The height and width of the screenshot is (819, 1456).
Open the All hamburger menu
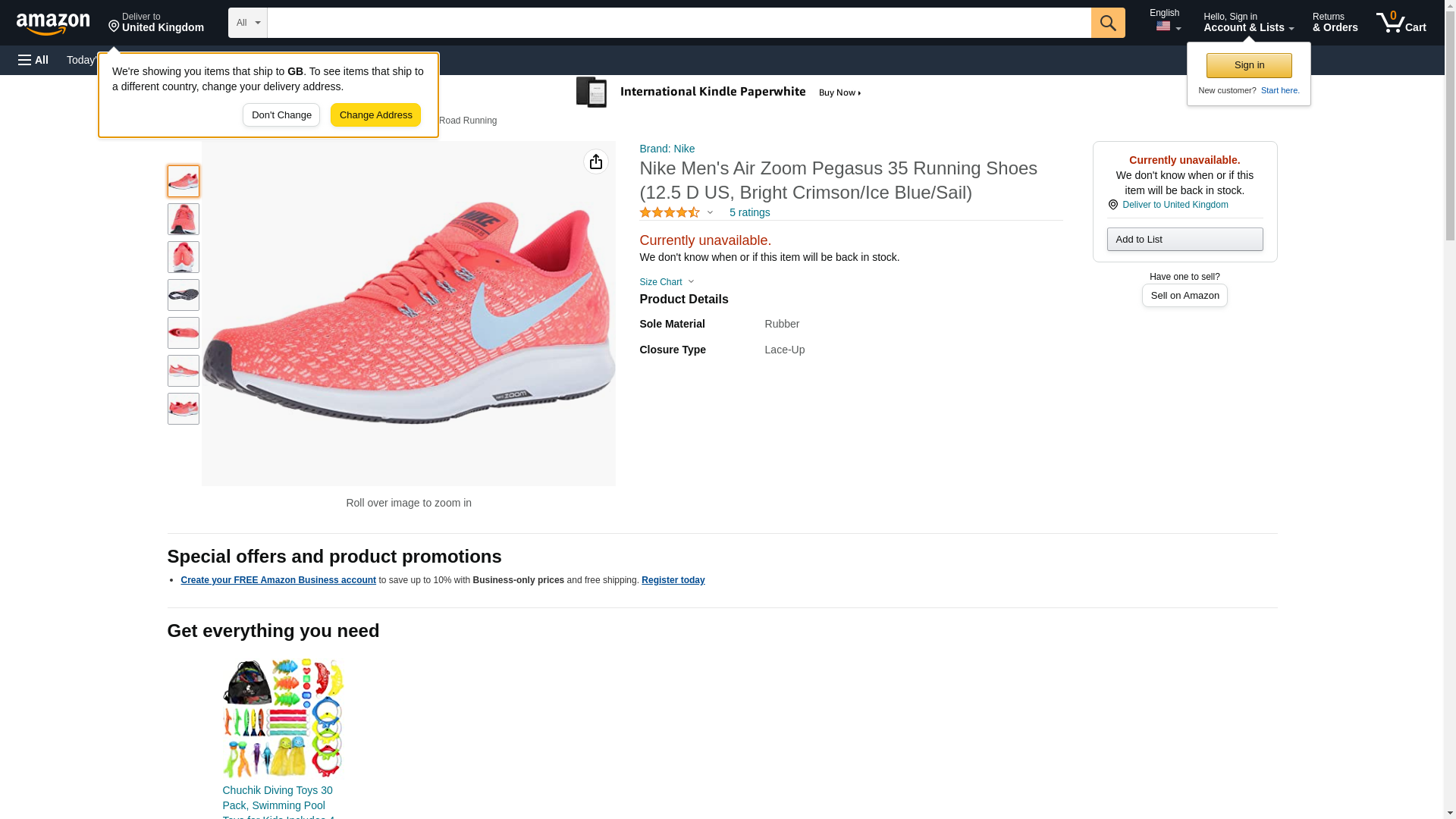click(x=33, y=60)
